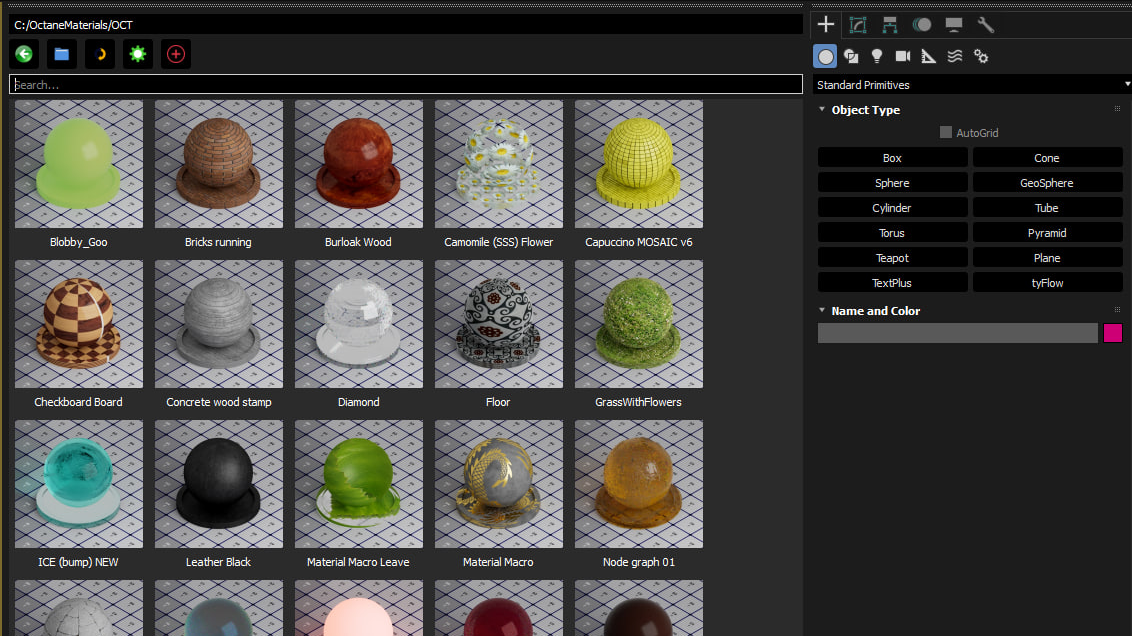Select the Diamond material thumbnail
The image size is (1132, 636).
coord(358,325)
